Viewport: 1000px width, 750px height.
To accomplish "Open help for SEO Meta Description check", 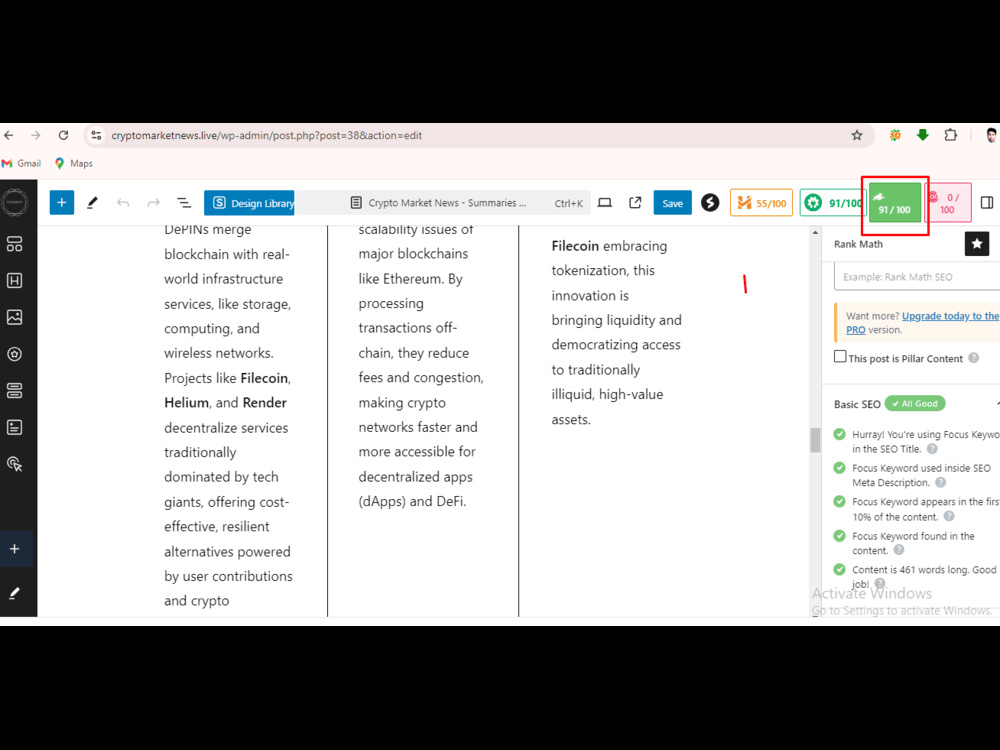I will [x=941, y=483].
